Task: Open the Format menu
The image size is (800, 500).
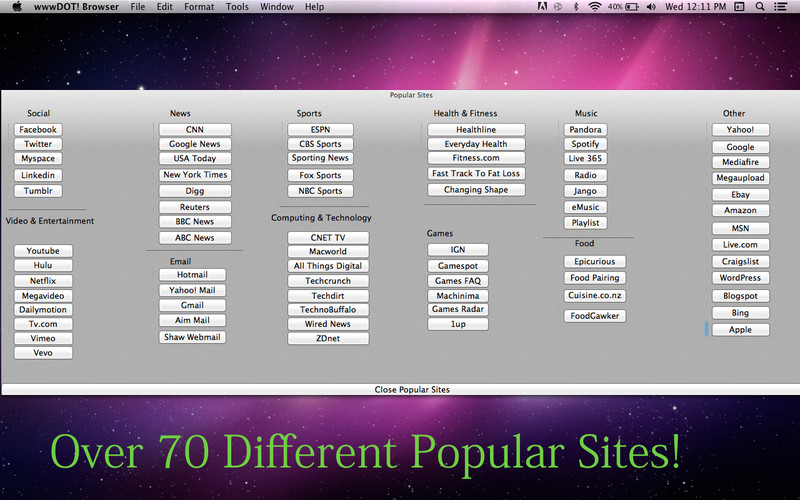Action: click(199, 7)
